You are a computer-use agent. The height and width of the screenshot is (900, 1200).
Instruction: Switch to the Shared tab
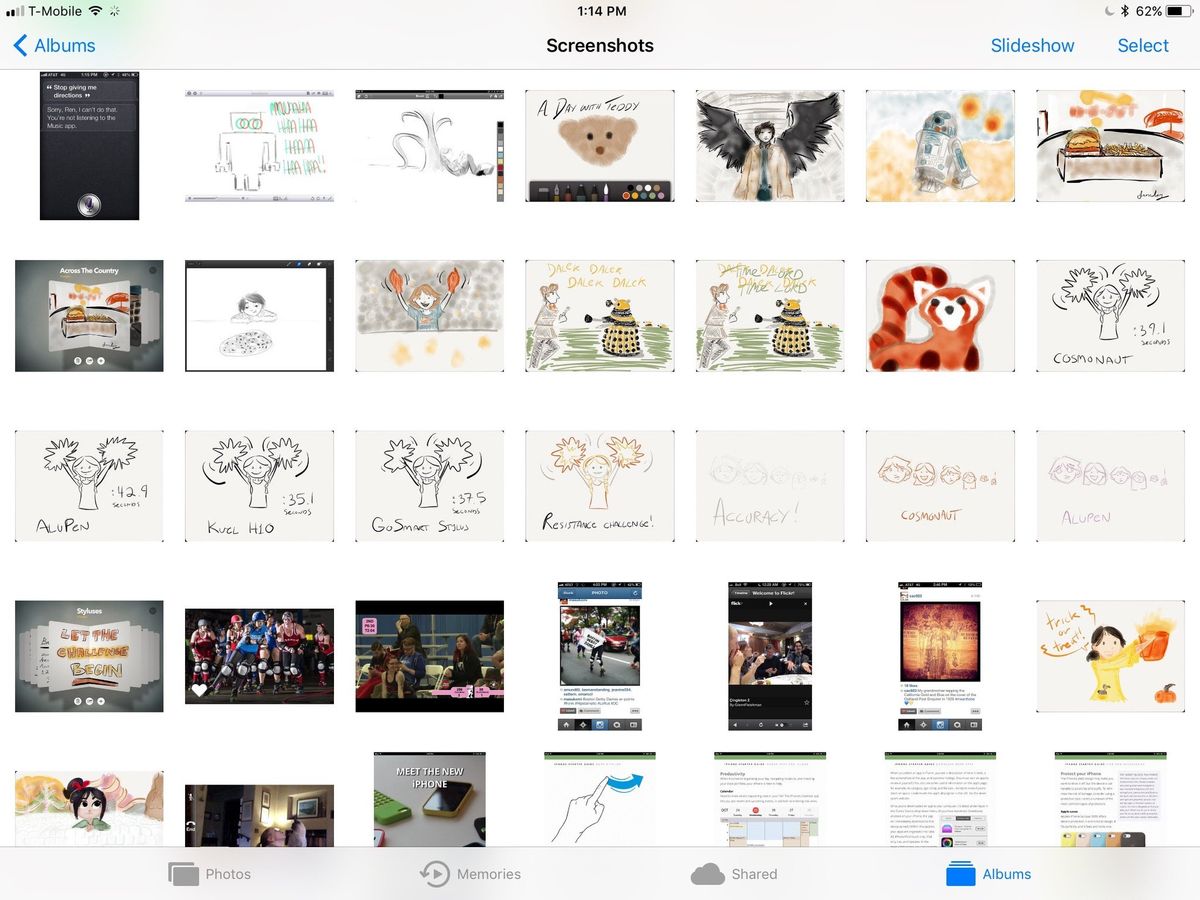click(x=735, y=873)
